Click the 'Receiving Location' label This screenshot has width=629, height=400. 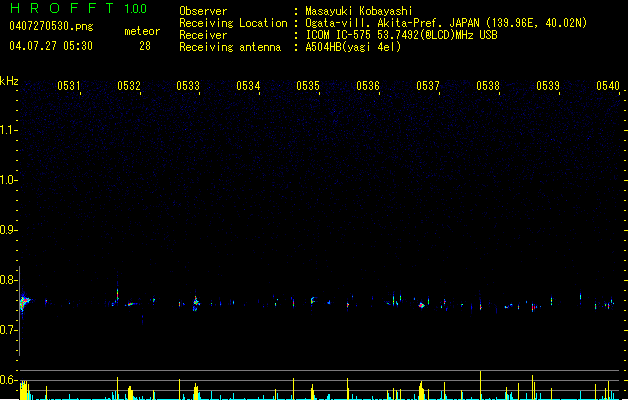click(233, 23)
